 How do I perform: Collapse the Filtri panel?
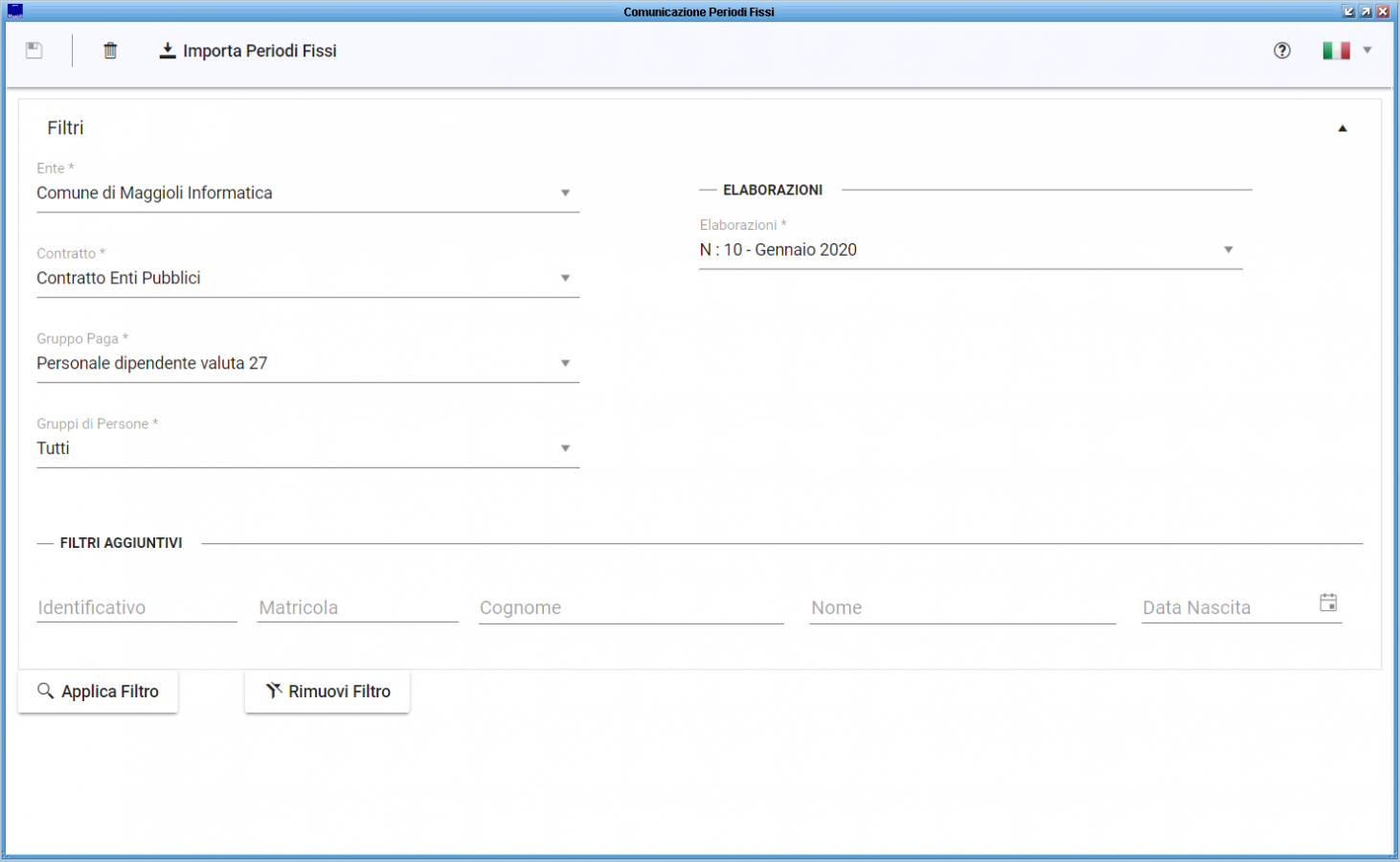point(1343,128)
